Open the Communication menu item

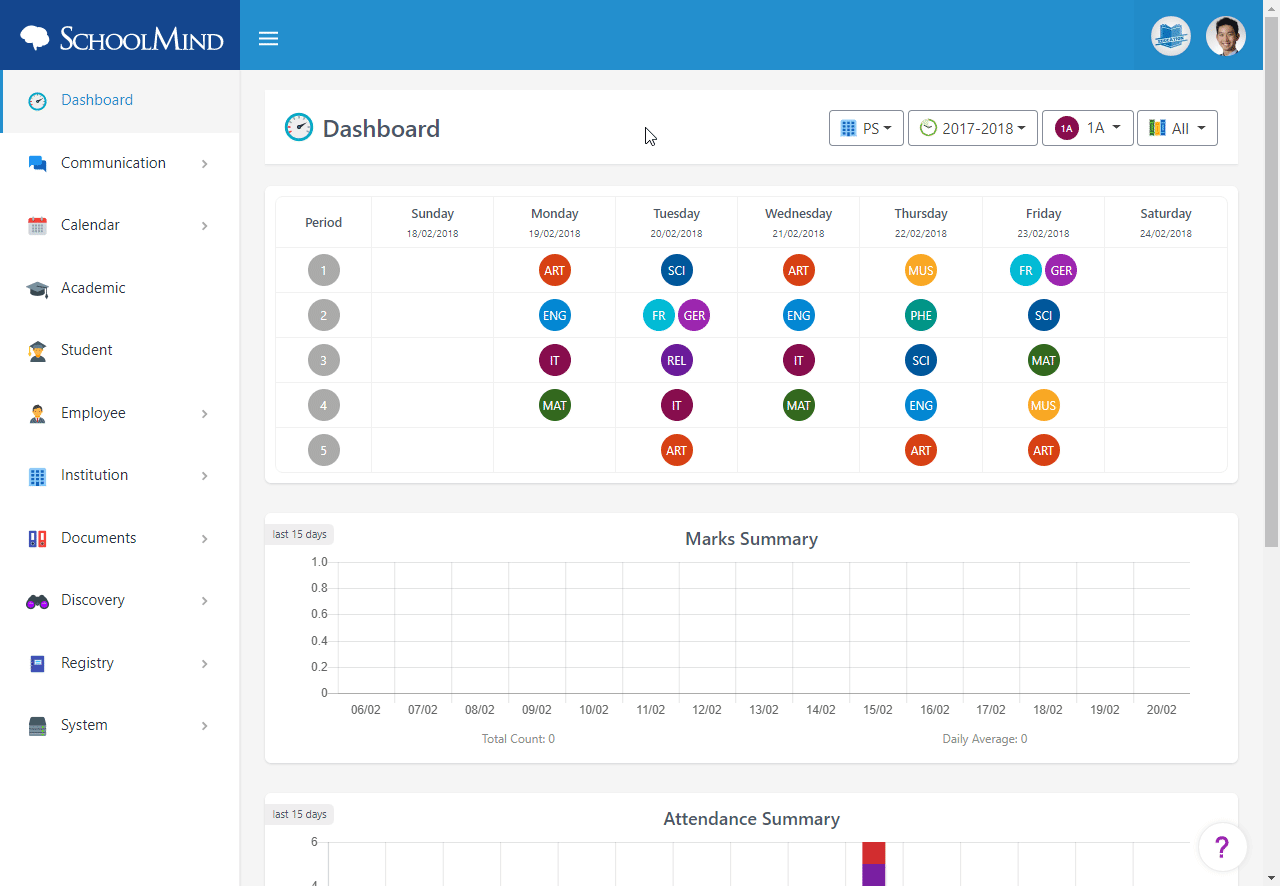pyautogui.click(x=120, y=163)
